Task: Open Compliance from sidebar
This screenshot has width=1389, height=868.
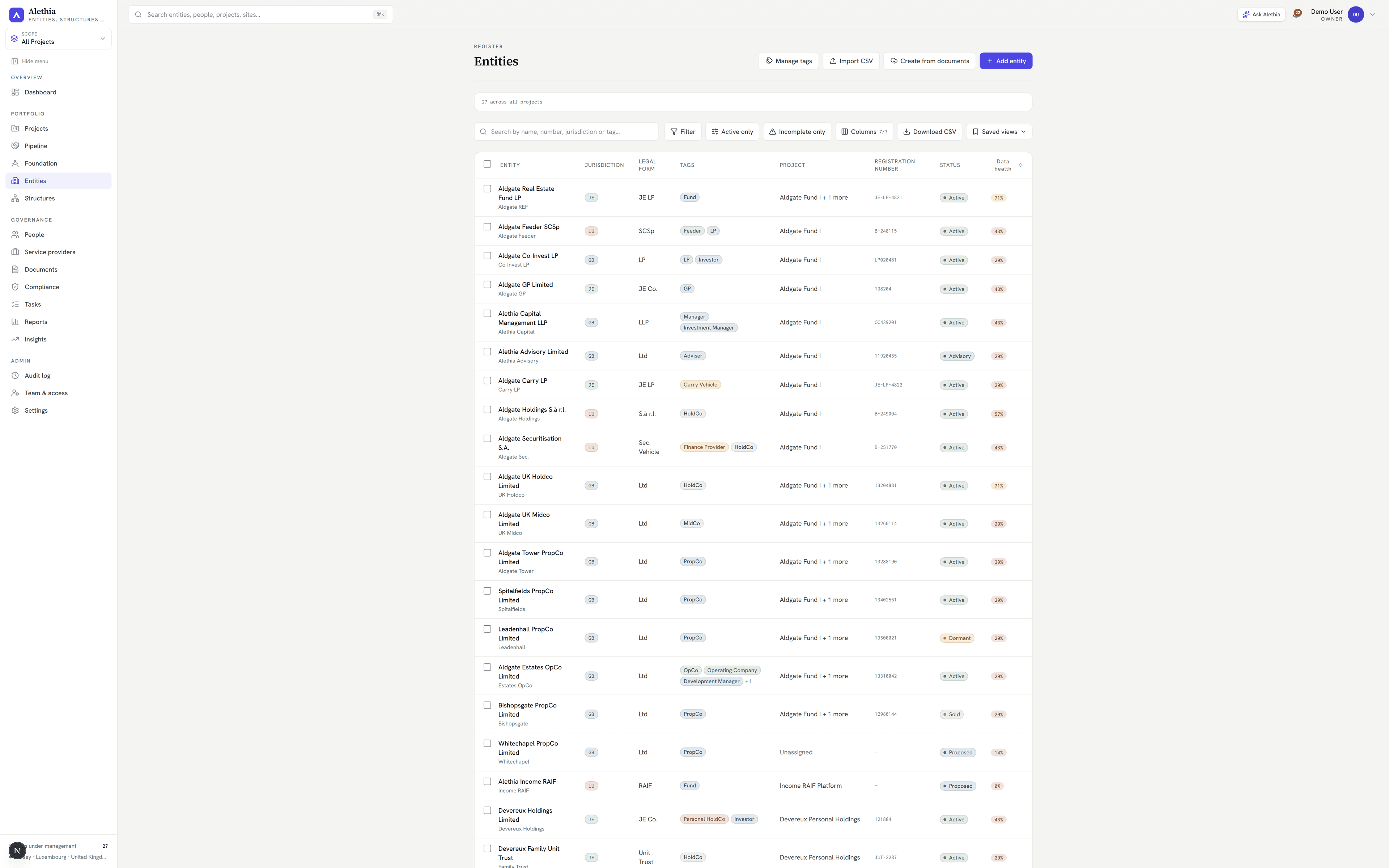Action: [x=59, y=287]
